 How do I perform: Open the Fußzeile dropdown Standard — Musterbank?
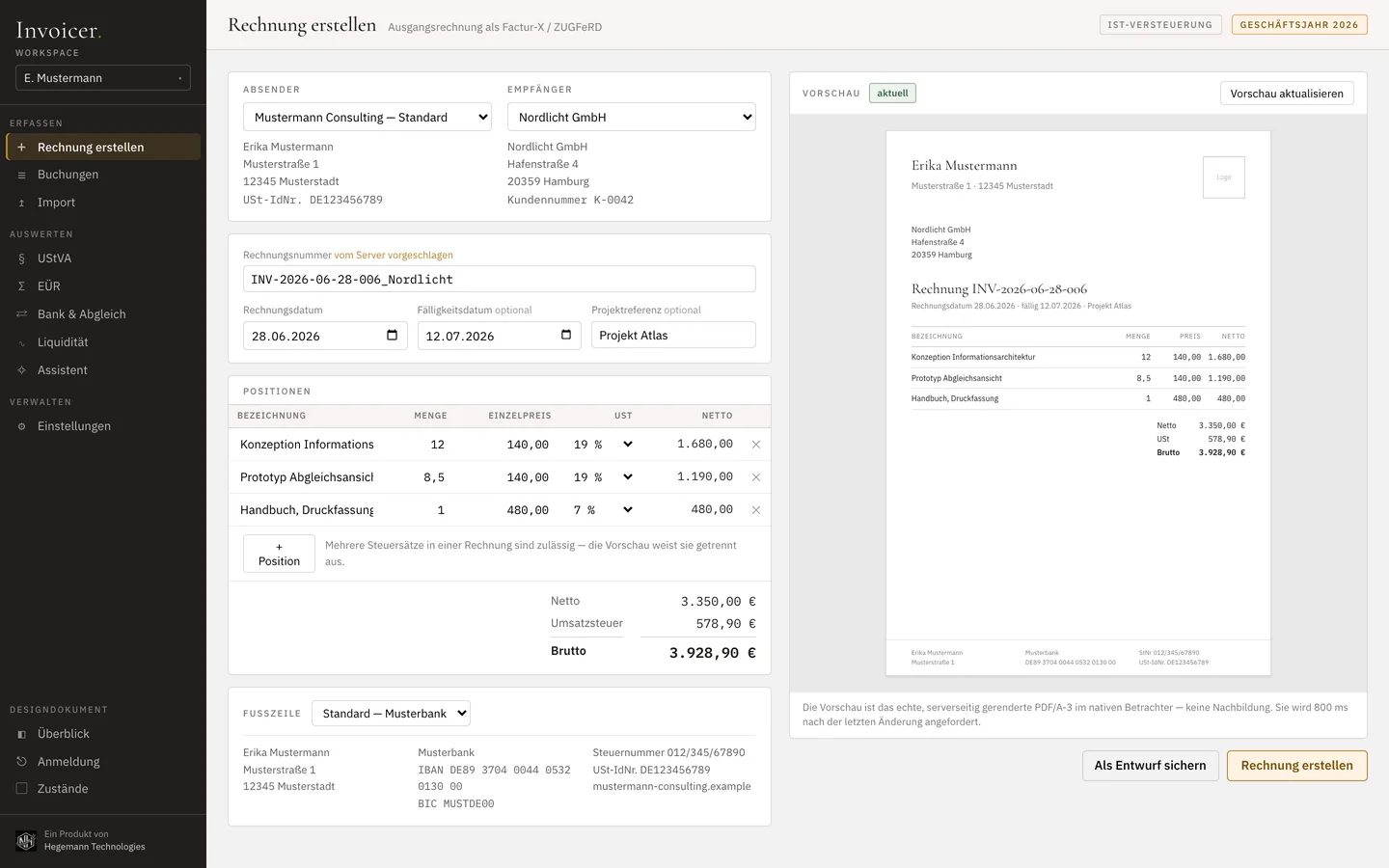[x=393, y=714]
